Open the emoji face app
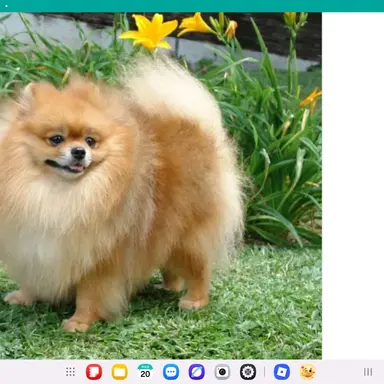The height and width of the screenshot is (384, 384). 307,372
